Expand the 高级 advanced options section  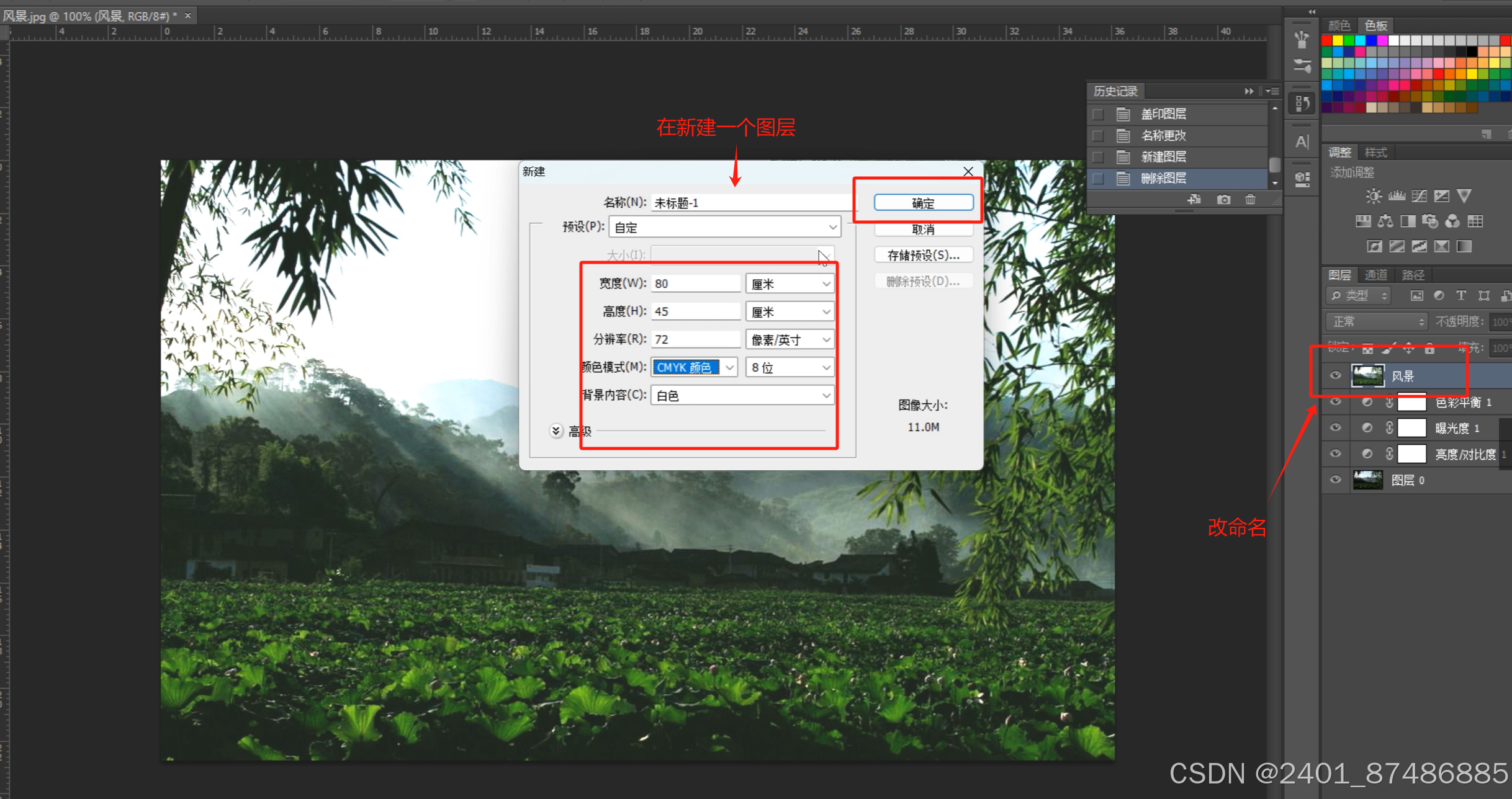556,431
